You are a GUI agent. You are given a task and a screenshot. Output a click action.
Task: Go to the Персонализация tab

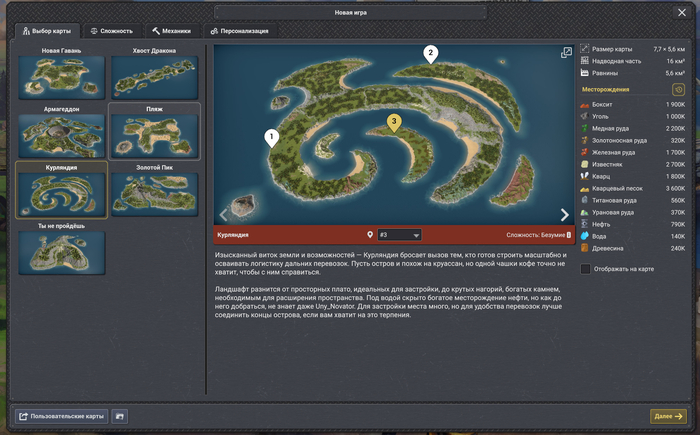(x=239, y=31)
